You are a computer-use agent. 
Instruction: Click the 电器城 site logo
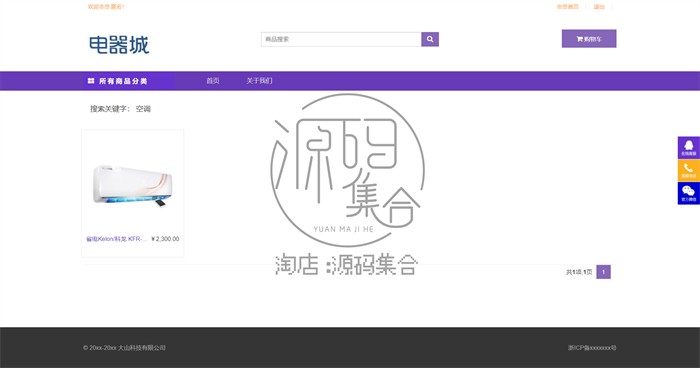[119, 45]
